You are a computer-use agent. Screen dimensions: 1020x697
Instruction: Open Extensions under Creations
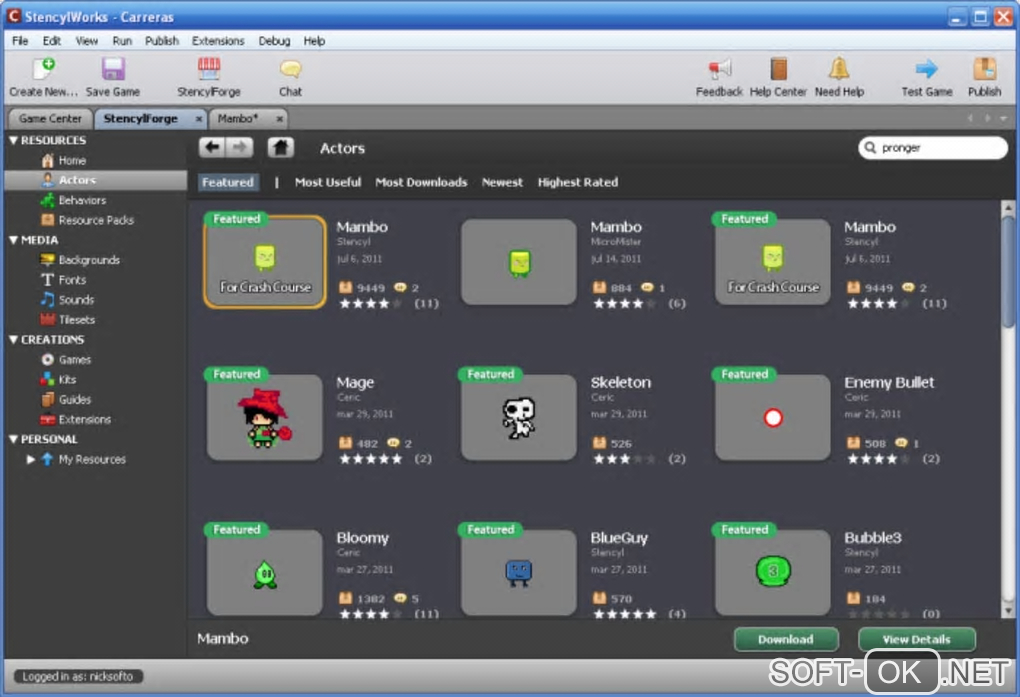pyautogui.click(x=85, y=419)
